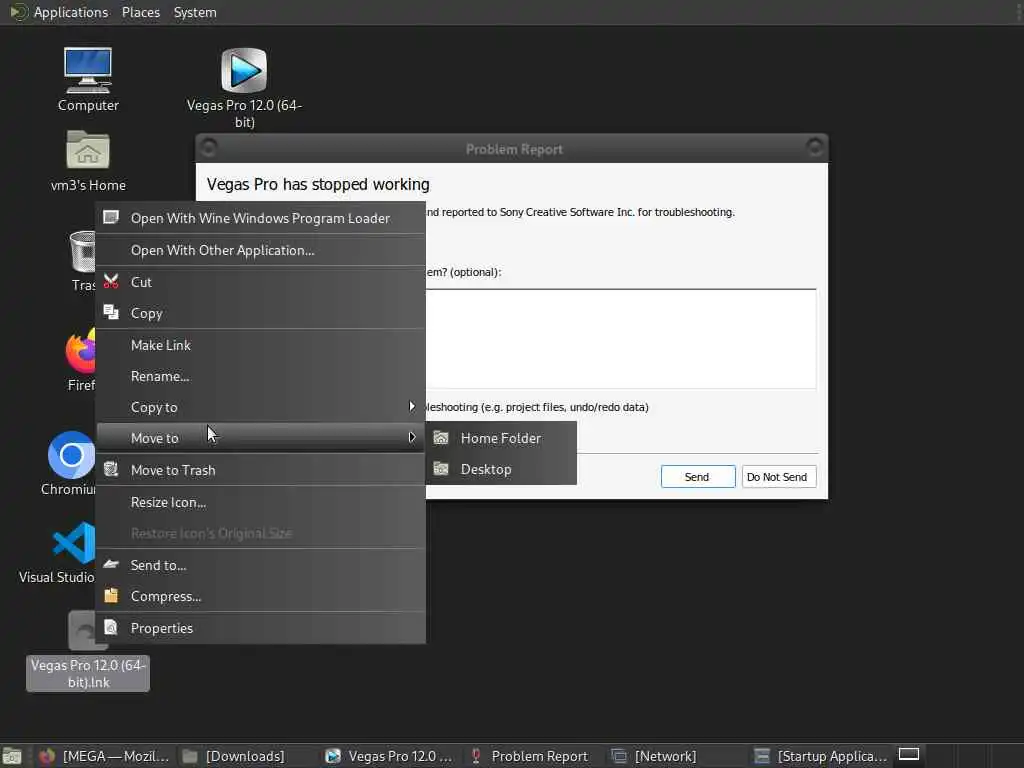
Task: Click Copy in the context menu
Action: [x=261, y=313]
